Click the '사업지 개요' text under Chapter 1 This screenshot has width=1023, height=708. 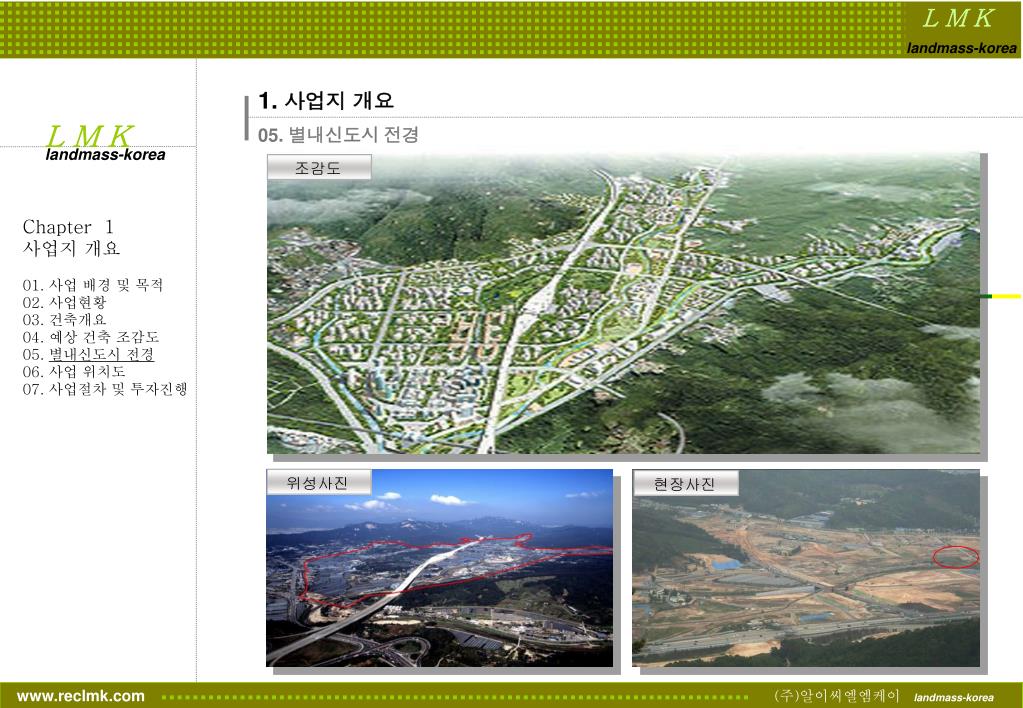point(71,248)
